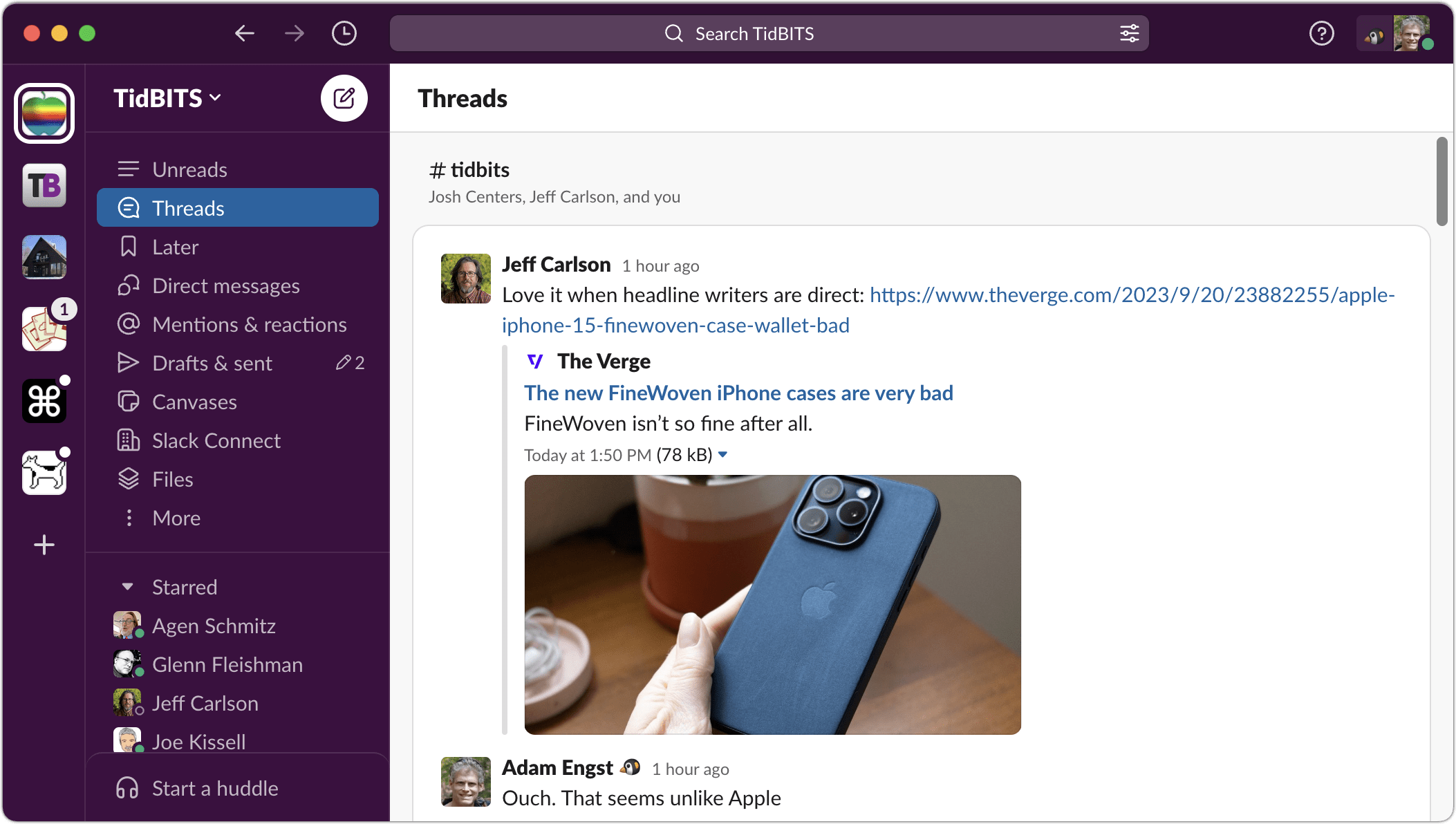Image resolution: width=1456 pixels, height=824 pixels.
Task: Click the search filter sliders icon
Action: click(1129, 33)
